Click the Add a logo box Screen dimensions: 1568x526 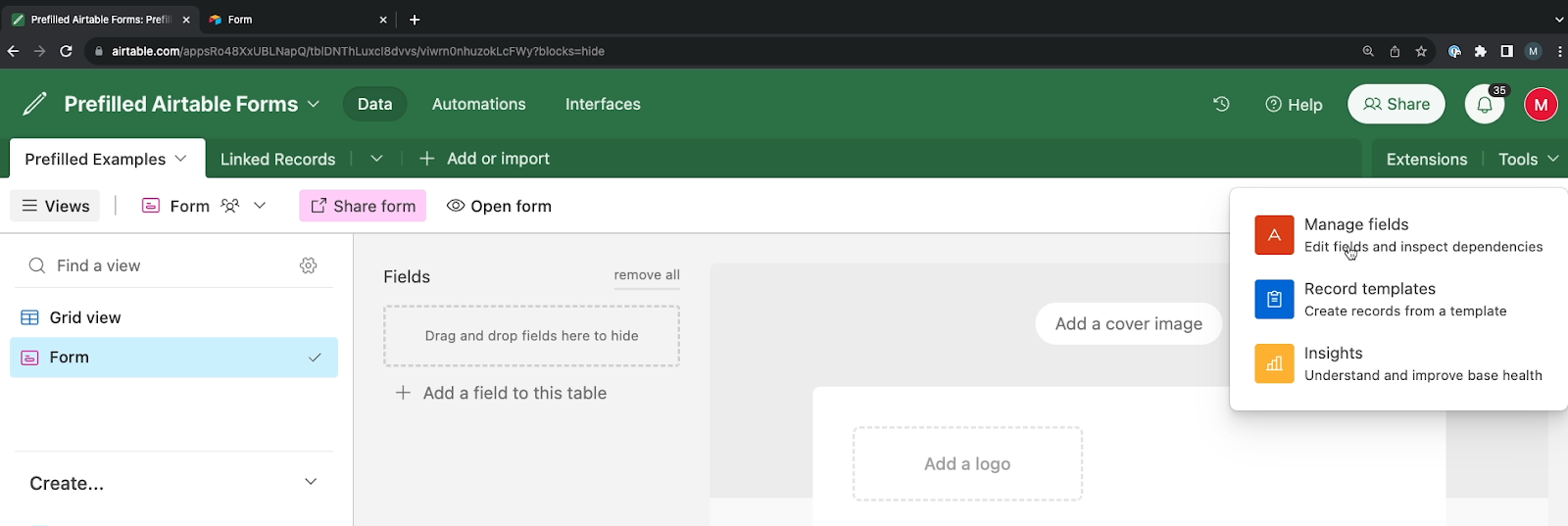(967, 463)
